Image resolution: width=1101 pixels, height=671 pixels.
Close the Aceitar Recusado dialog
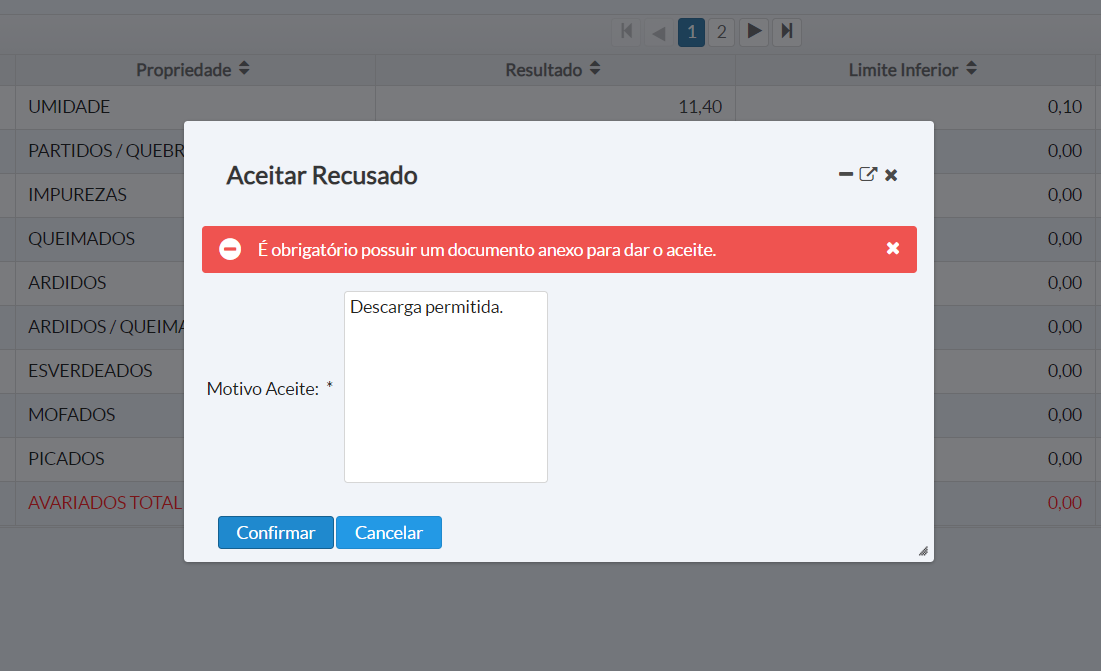pos(891,175)
